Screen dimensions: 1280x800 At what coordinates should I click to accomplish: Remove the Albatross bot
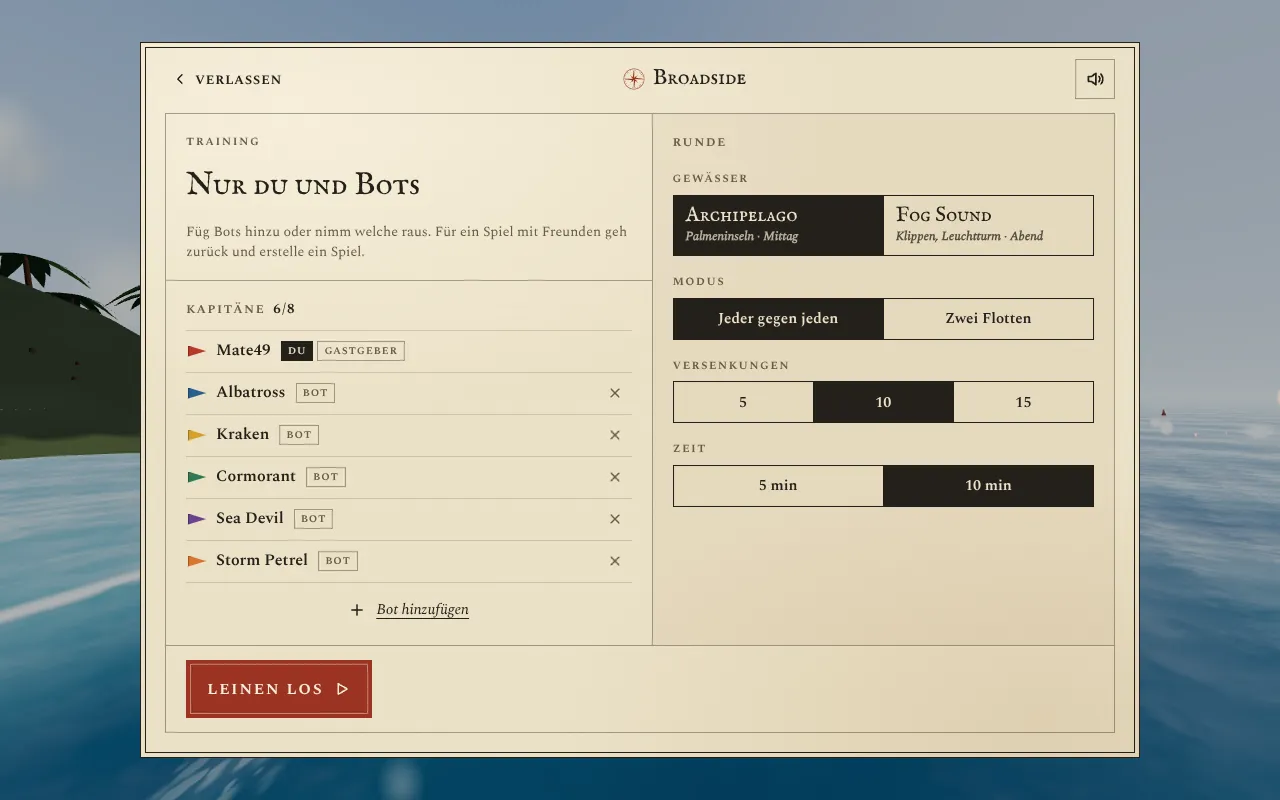pos(615,393)
